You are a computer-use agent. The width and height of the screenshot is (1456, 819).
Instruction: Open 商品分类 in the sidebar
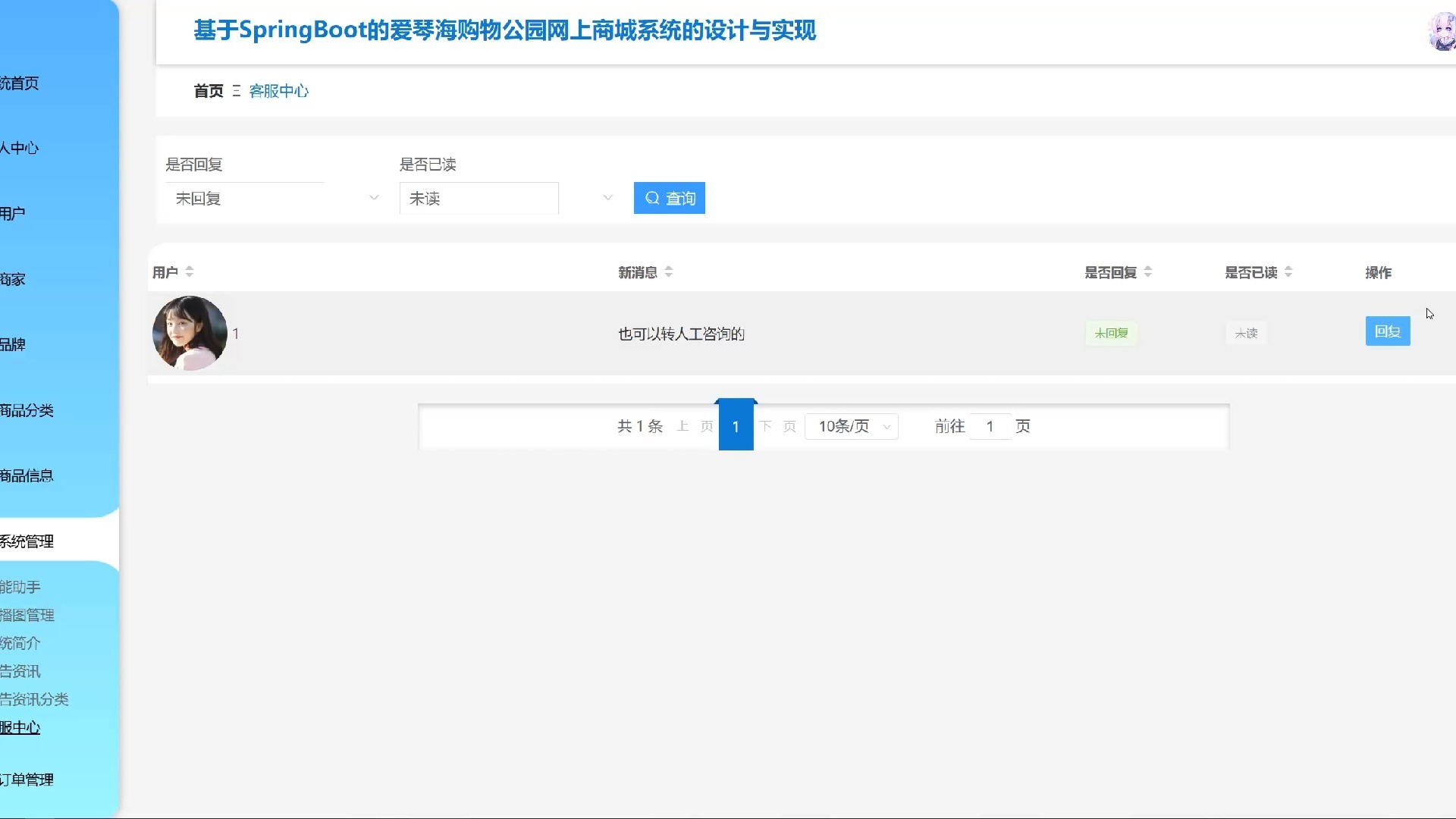click(x=27, y=410)
